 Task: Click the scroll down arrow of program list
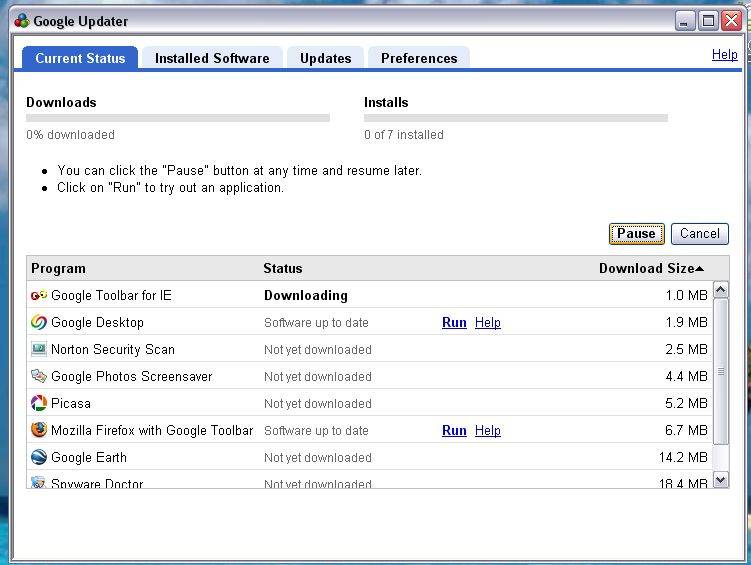[x=721, y=479]
